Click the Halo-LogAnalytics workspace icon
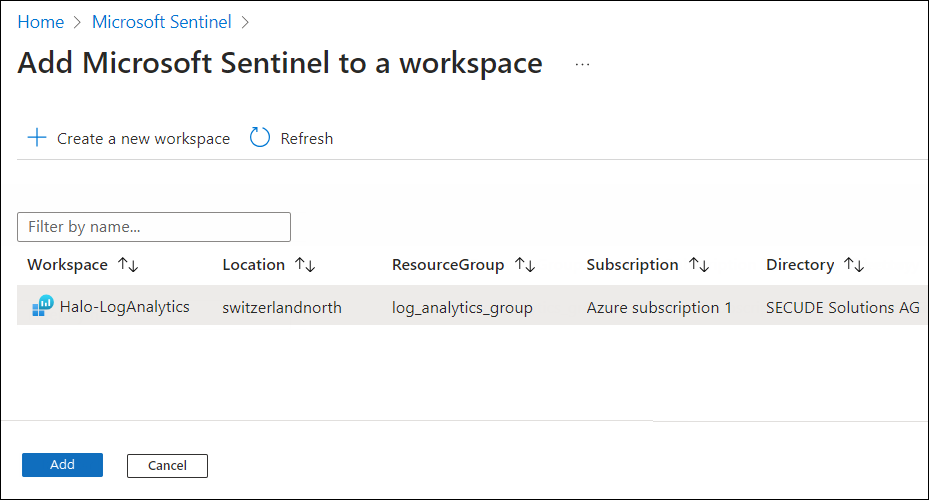The image size is (929, 500). (43, 307)
